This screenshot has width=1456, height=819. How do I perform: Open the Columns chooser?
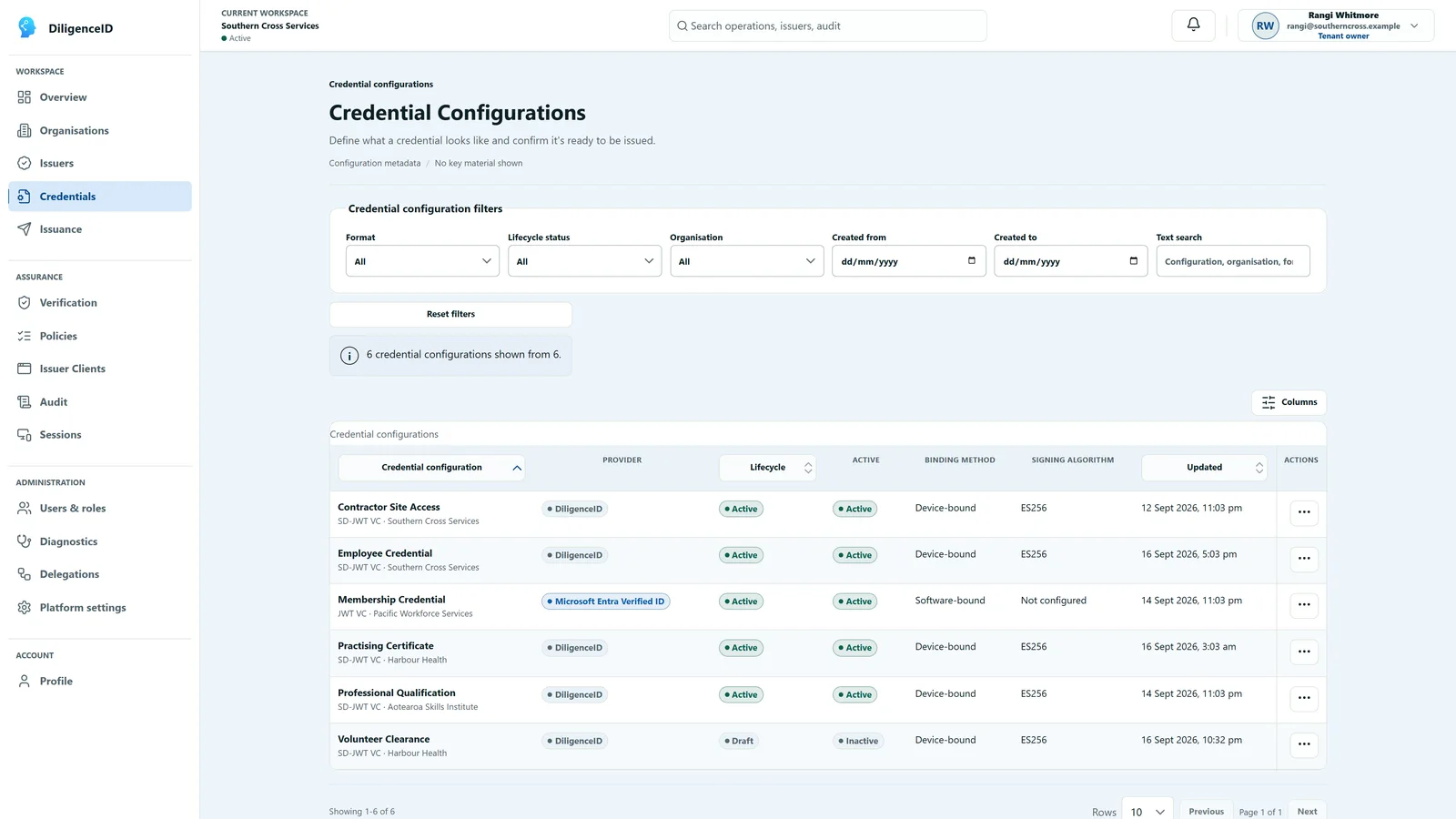pos(1289,402)
